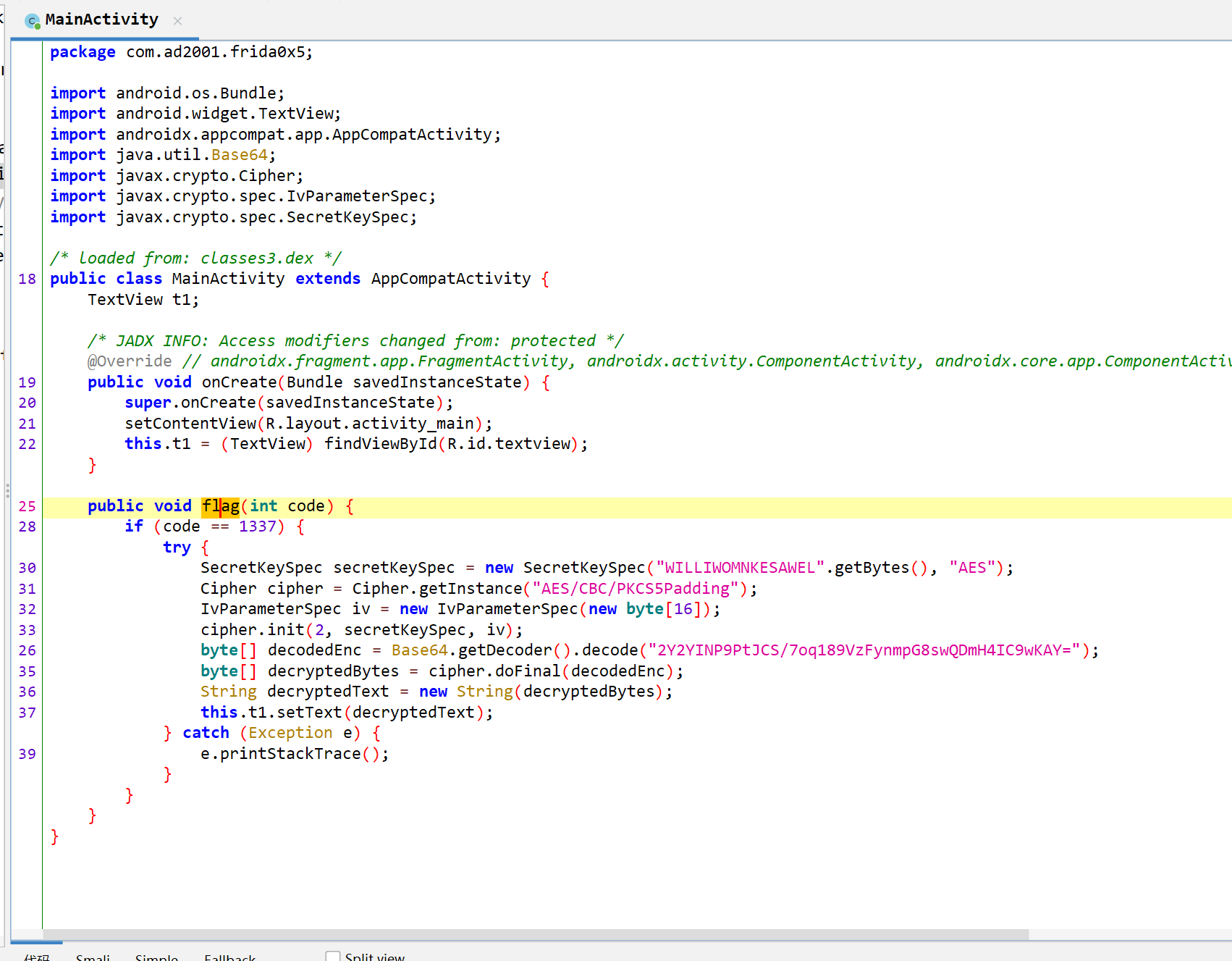
Task: Switch to the Fallback view tab
Action: (229, 957)
